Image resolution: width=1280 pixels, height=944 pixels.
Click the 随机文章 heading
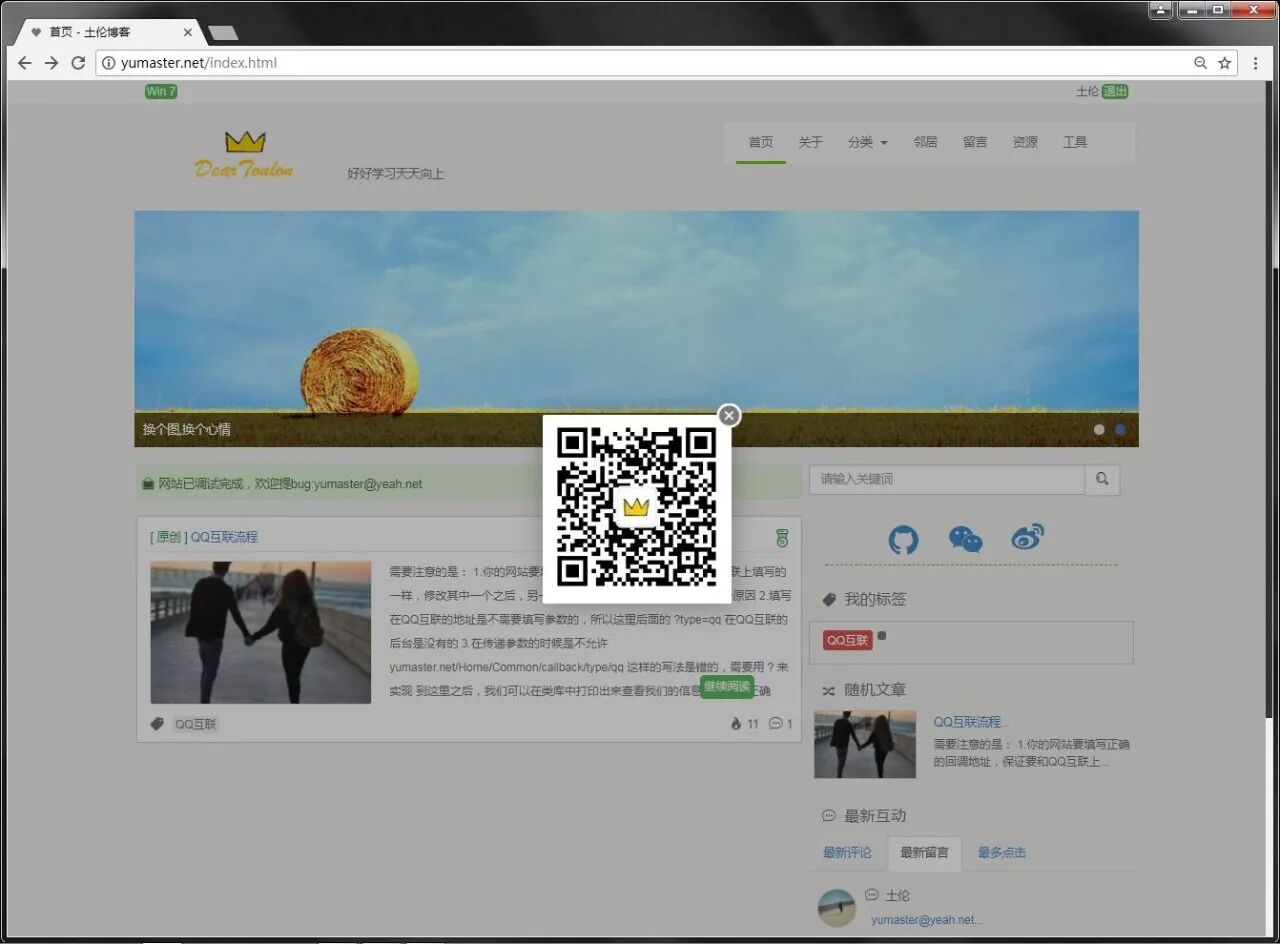pos(875,690)
